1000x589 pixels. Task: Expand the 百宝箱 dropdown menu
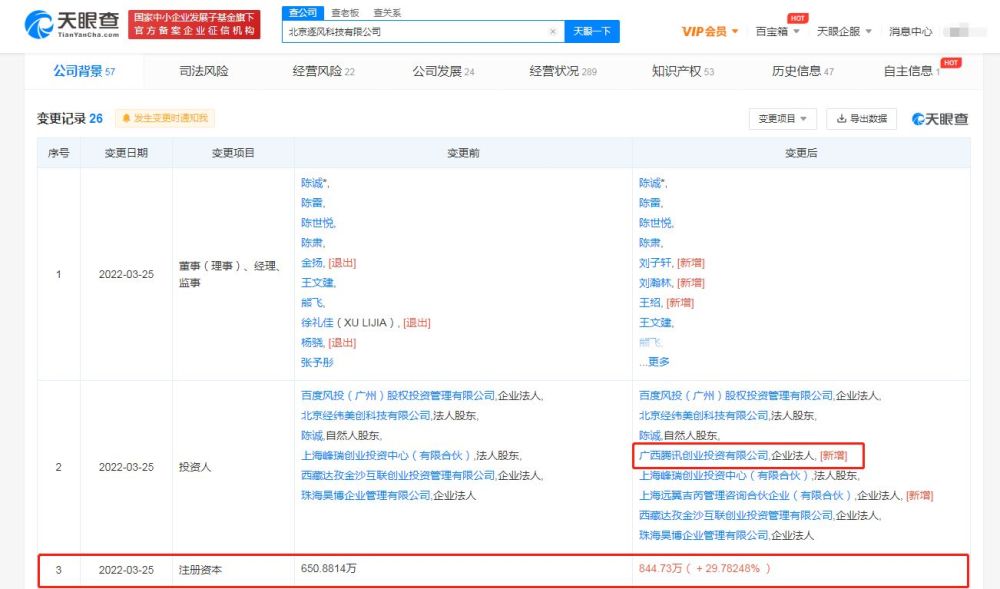point(777,31)
